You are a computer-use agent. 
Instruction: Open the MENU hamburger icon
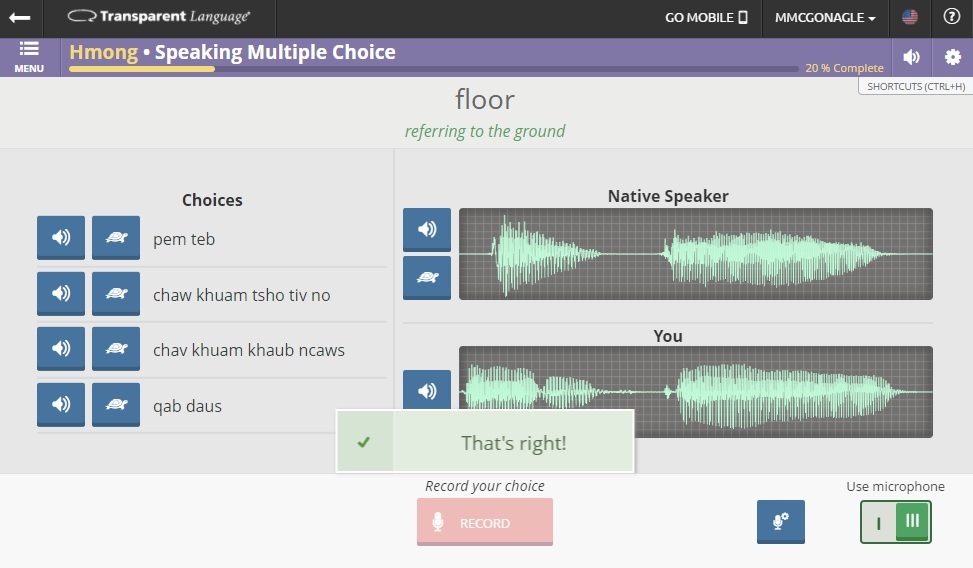point(29,57)
